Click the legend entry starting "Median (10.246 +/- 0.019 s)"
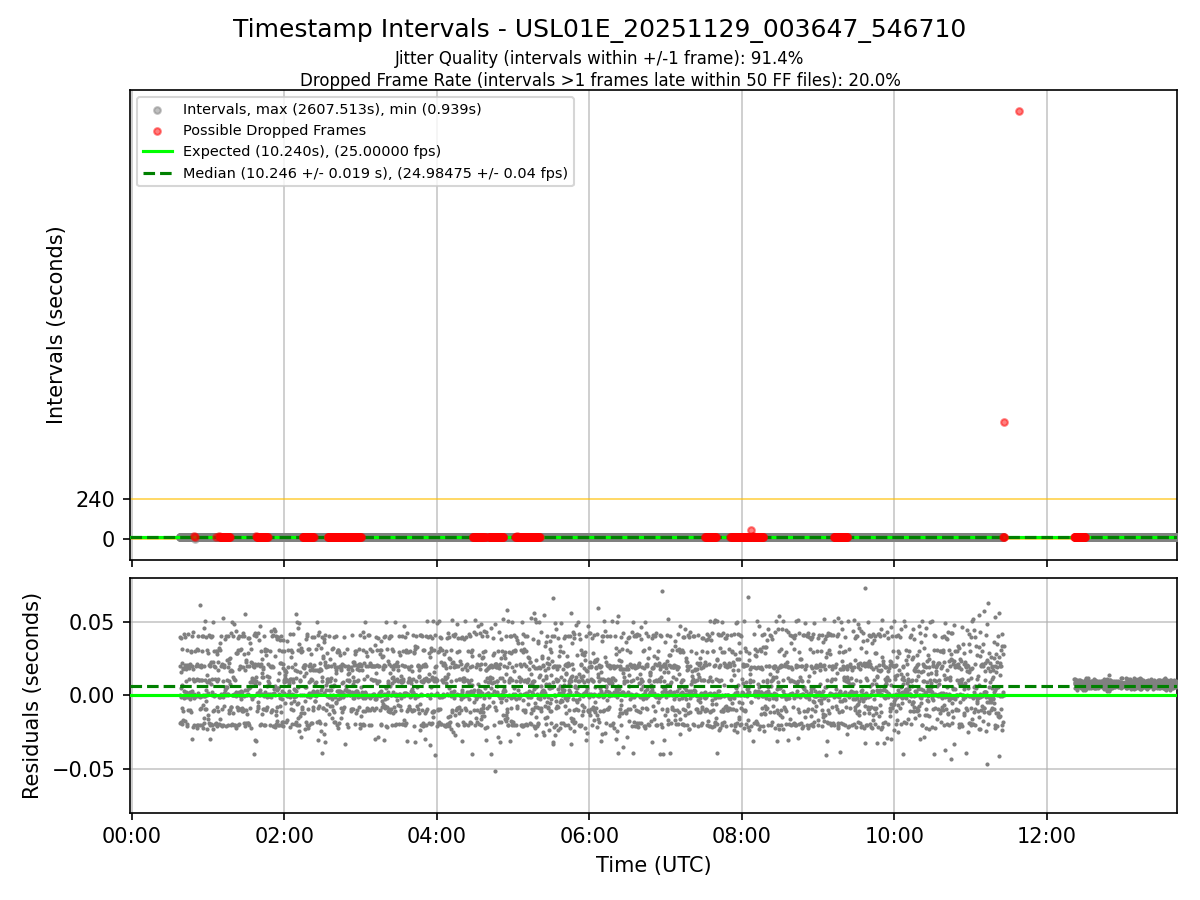 (375, 173)
